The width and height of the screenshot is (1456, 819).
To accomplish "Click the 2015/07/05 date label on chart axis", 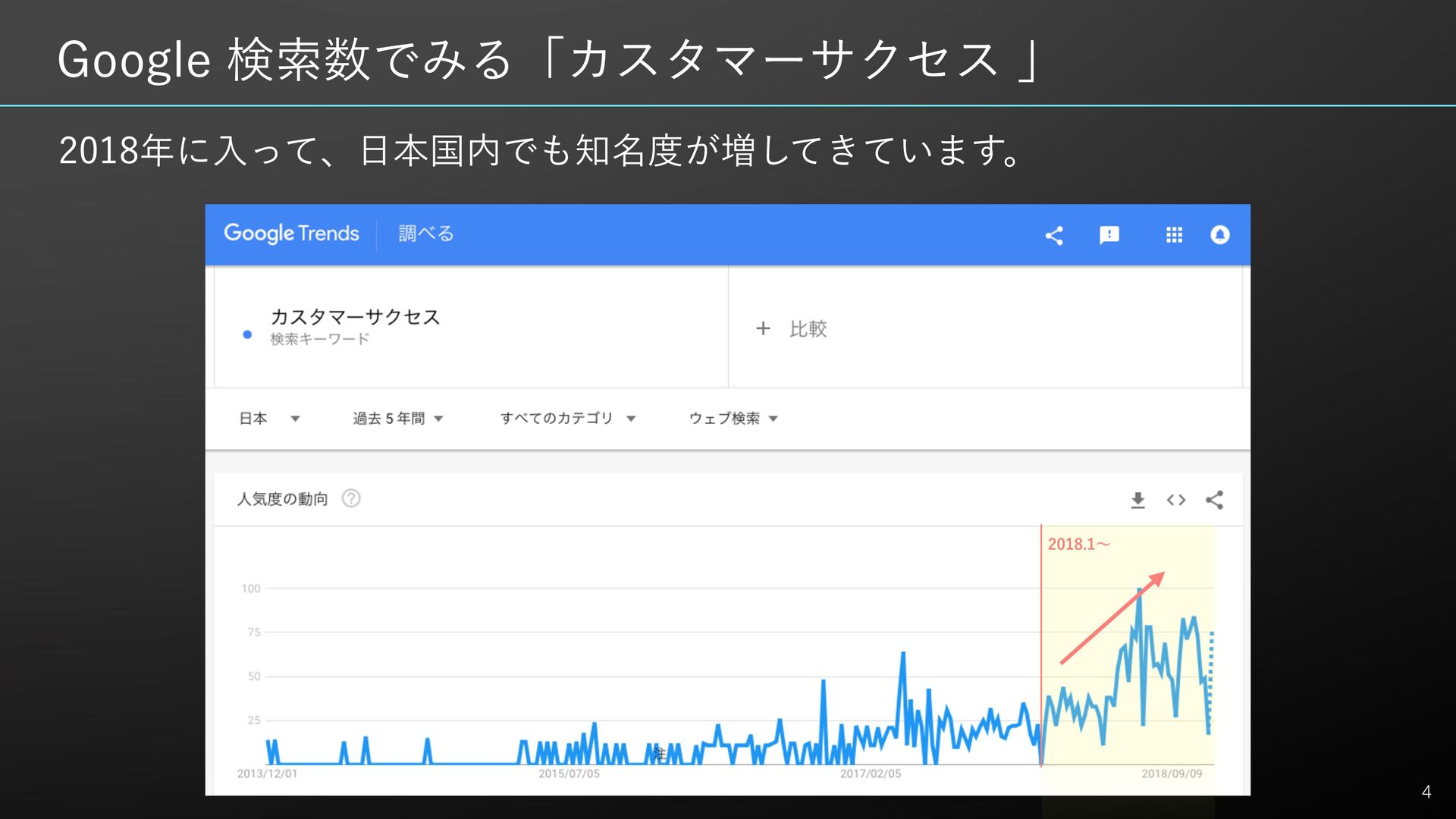I will [x=569, y=773].
